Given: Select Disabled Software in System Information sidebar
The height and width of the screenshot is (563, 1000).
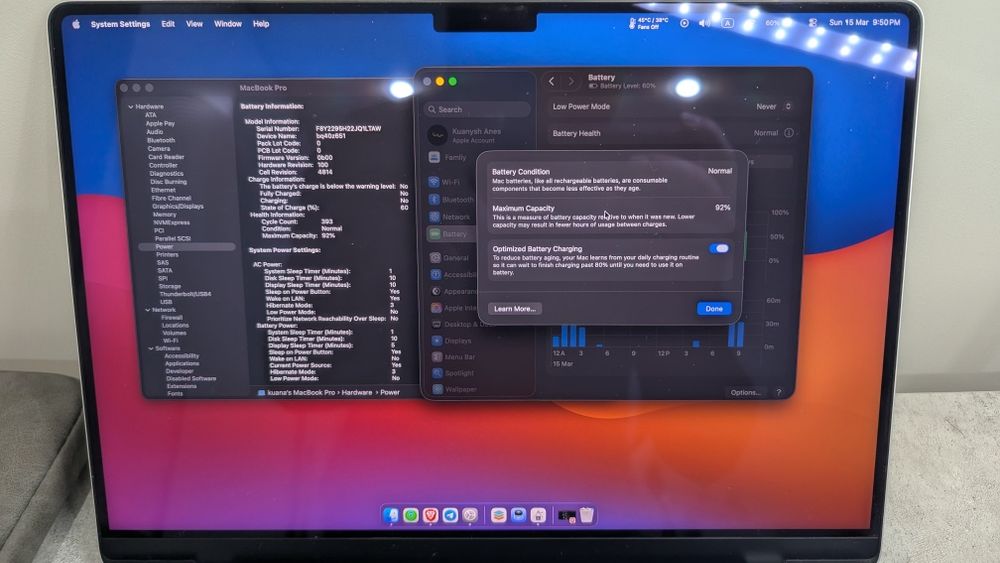Looking at the screenshot, I should pos(191,379).
